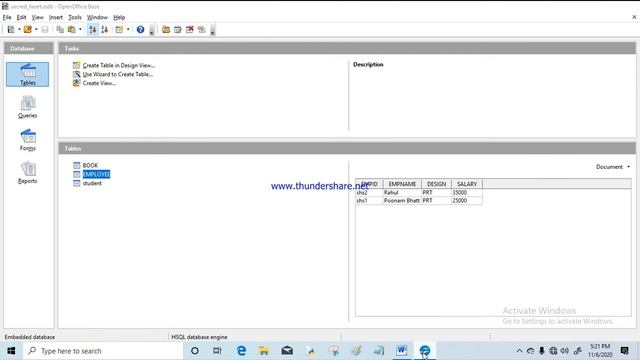Viewport: 640px width, 360px height.
Task: Select Reports in Database pane
Action: 27,172
